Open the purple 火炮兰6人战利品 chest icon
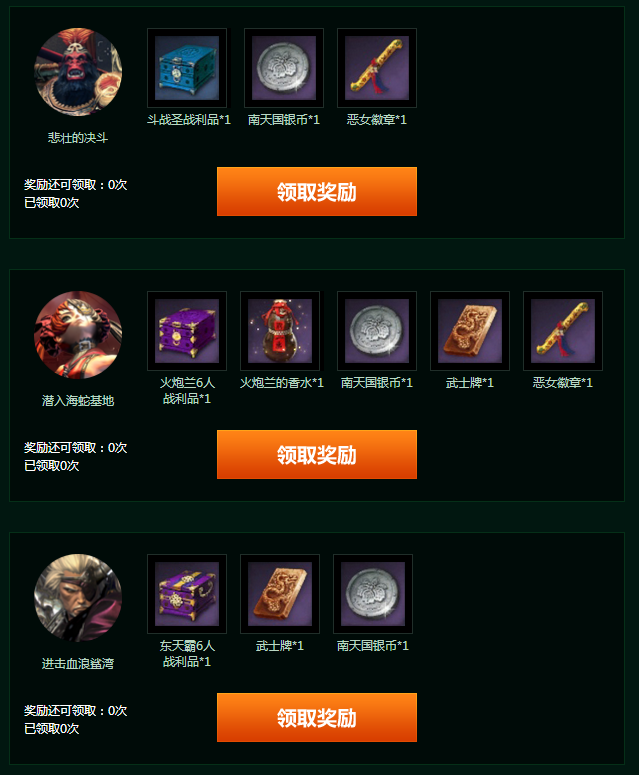The height and width of the screenshot is (775, 639). pyautogui.click(x=187, y=331)
